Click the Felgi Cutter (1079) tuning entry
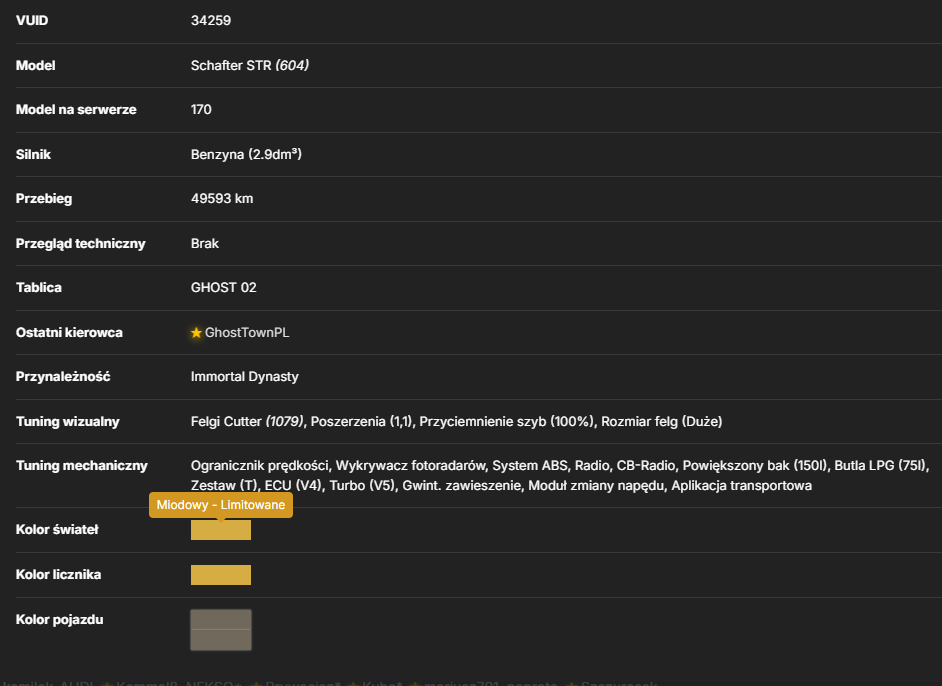The image size is (942, 686). (247, 422)
